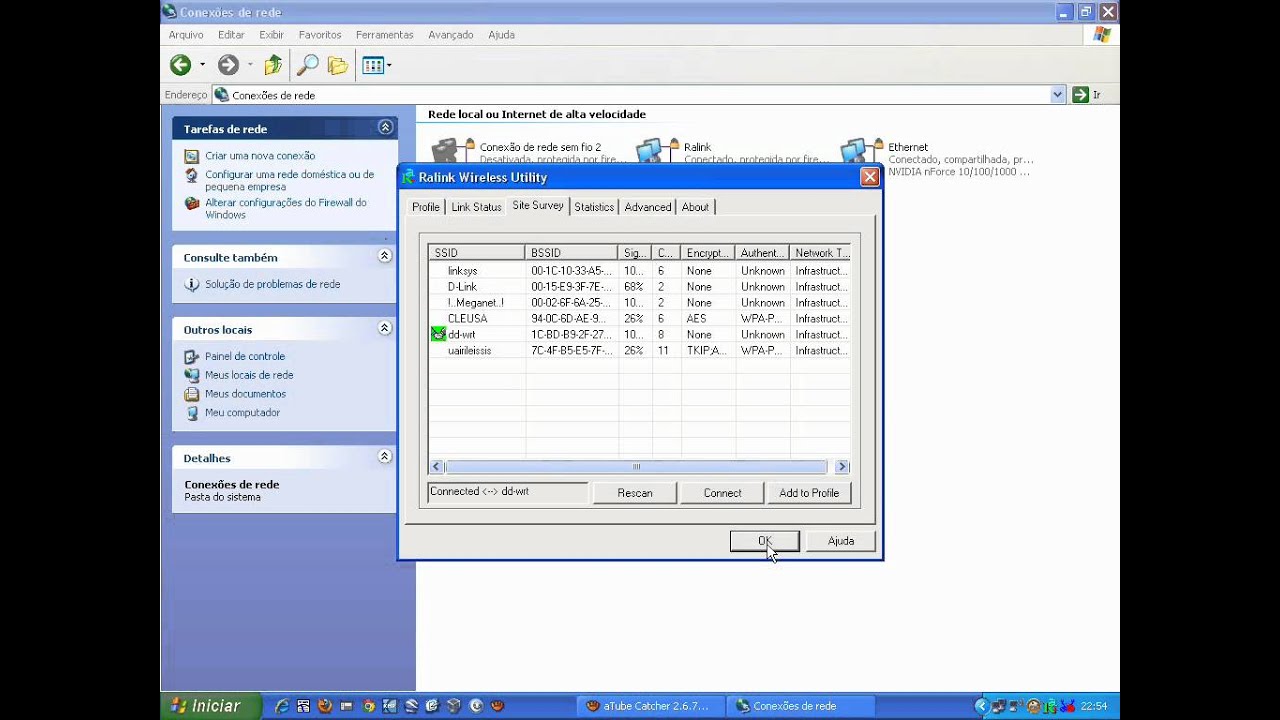Collapse the Detalhes panel

(385, 457)
